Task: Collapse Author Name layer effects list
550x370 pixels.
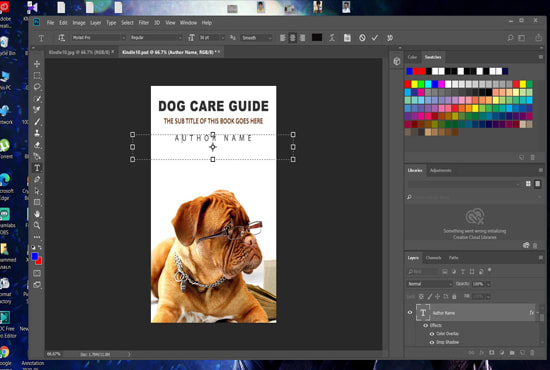Action: point(538,312)
